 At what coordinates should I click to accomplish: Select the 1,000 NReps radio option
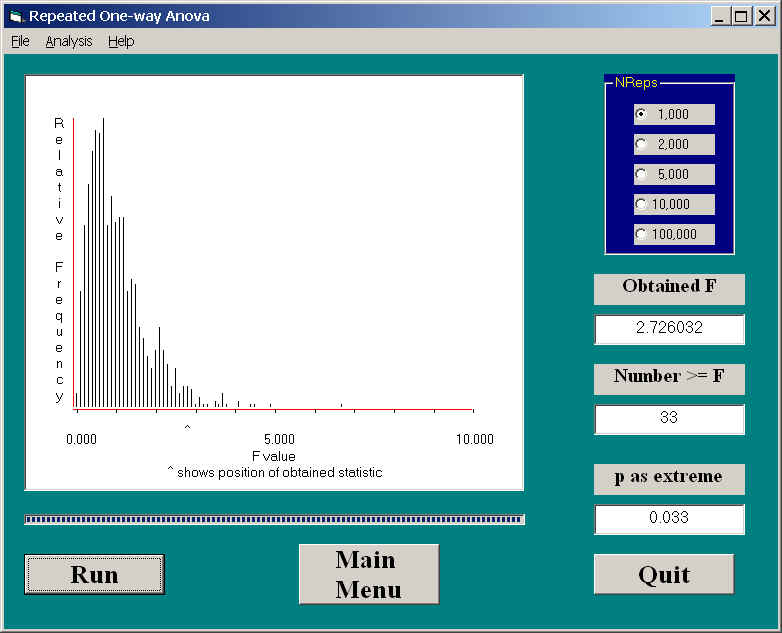pos(642,114)
